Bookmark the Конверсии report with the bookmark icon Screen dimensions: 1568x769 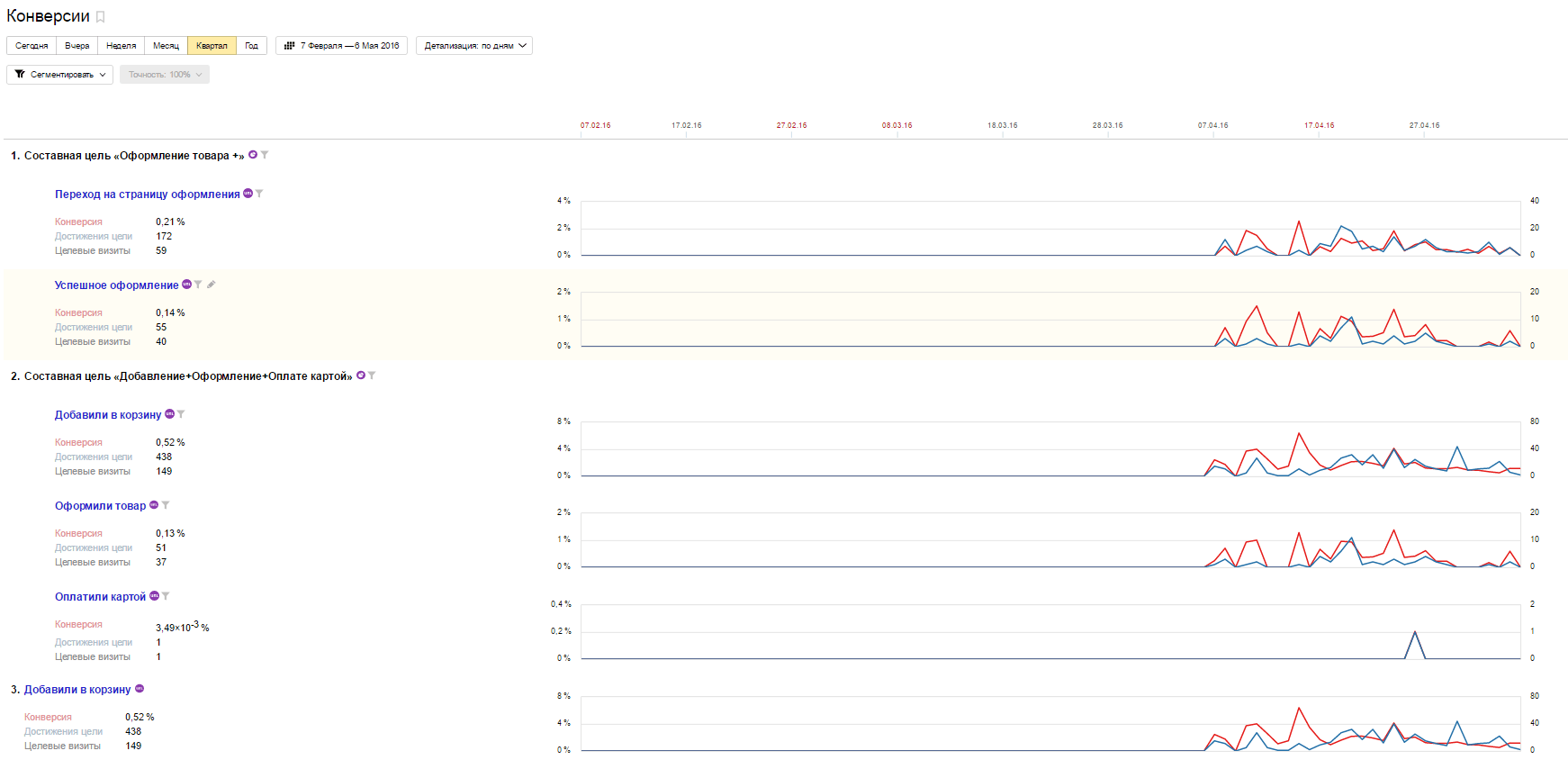point(101,17)
